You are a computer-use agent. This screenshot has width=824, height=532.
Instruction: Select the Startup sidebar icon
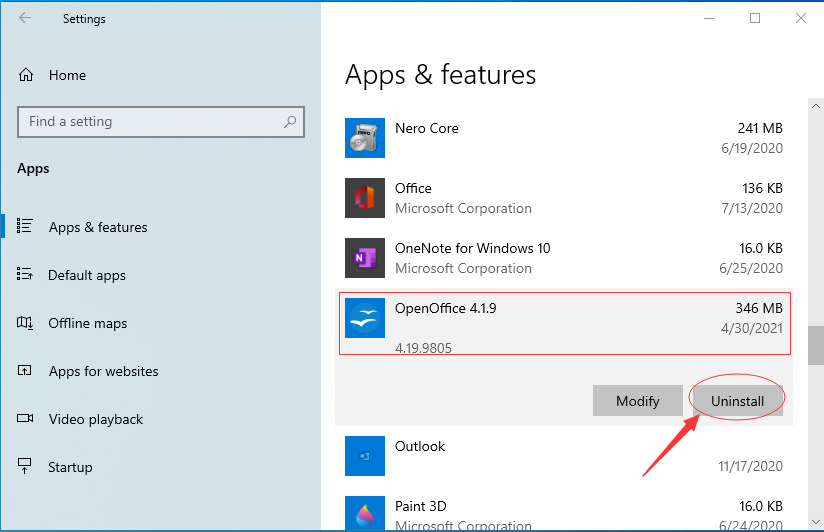click(x=24, y=466)
